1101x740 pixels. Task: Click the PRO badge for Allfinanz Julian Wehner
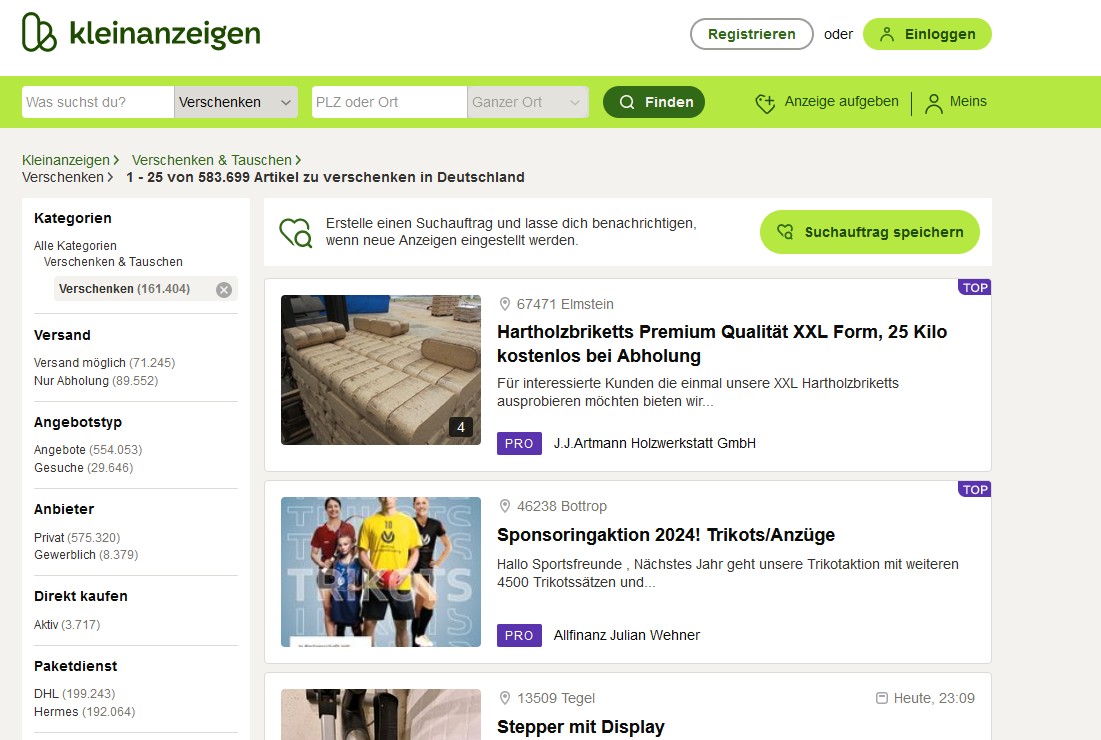pyautogui.click(x=519, y=635)
